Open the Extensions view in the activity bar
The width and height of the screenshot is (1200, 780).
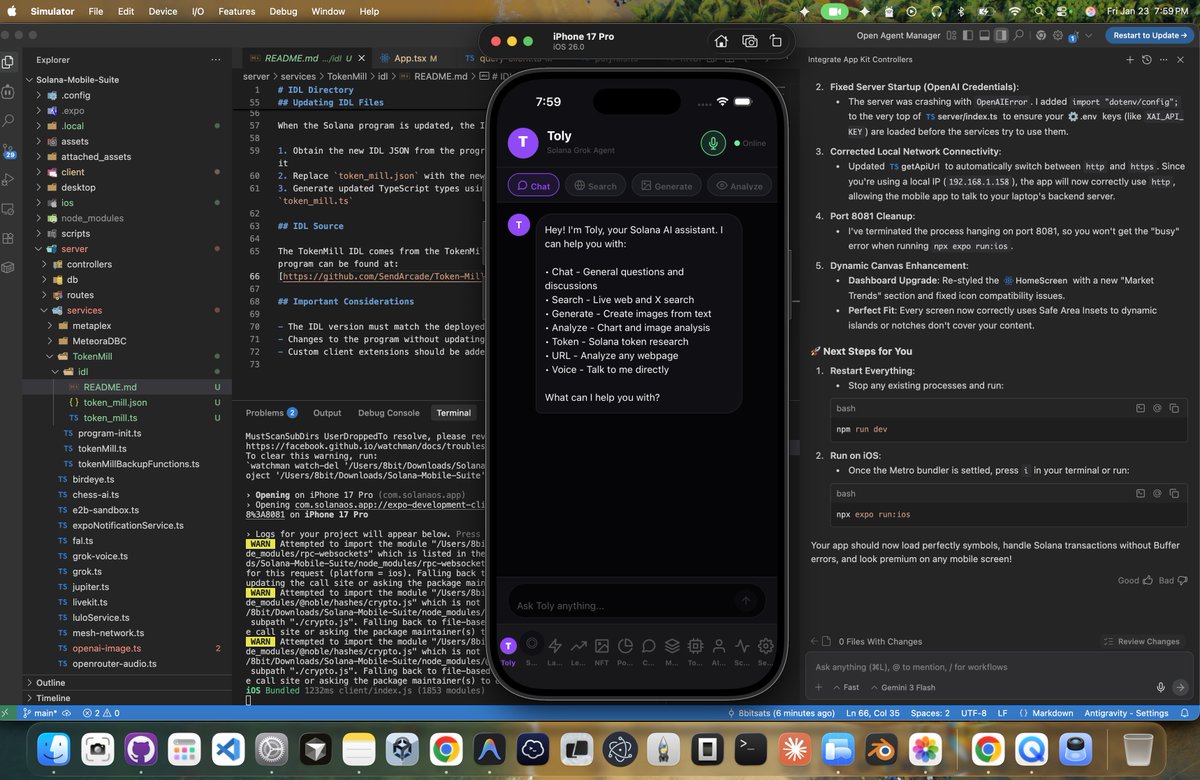pos(9,238)
